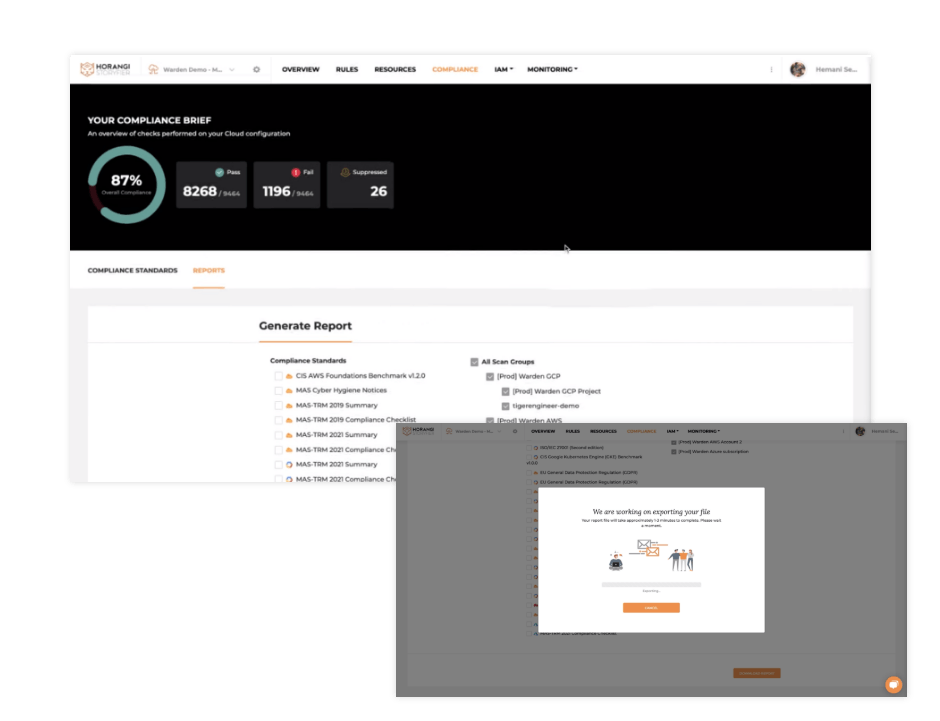Open the three-dot menu in overlay window header
The image size is (940, 721).
843,431
